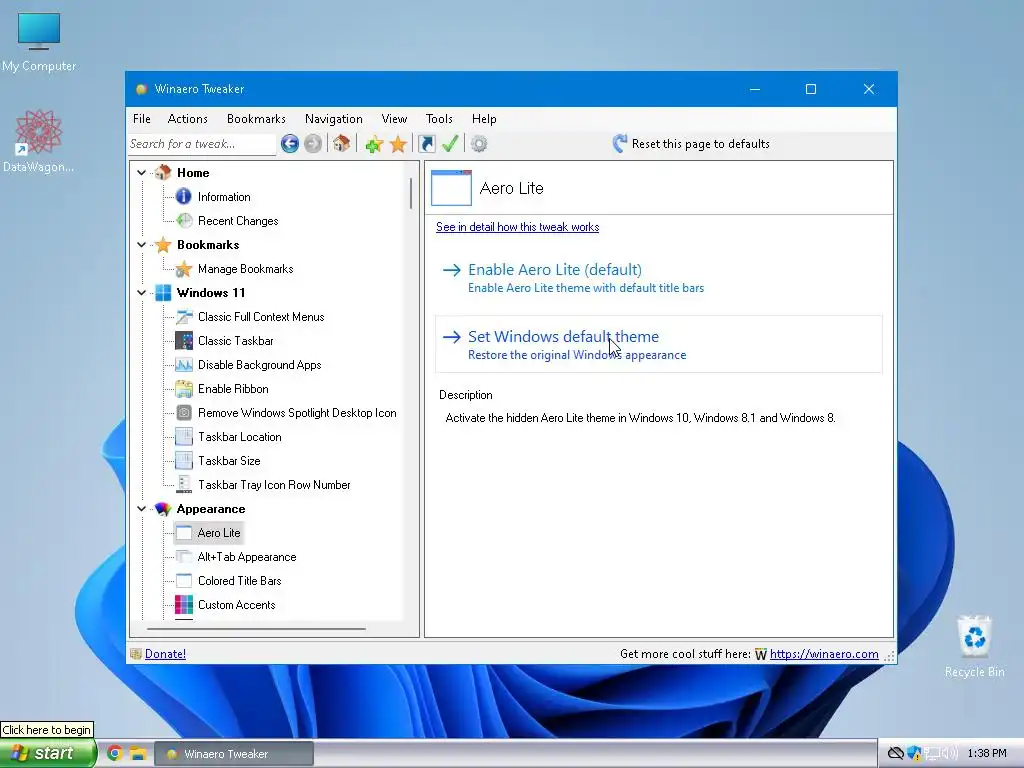Open the Bookmarks menu
Screen dimensions: 1024x768
pyautogui.click(x=256, y=119)
